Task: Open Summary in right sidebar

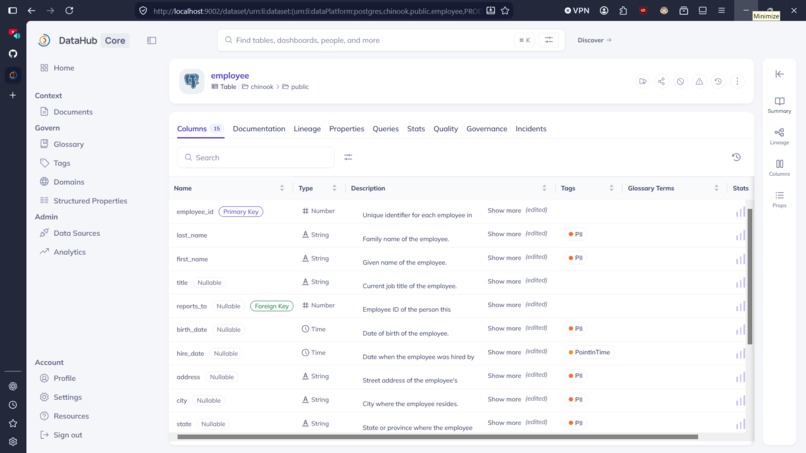Action: click(x=779, y=105)
